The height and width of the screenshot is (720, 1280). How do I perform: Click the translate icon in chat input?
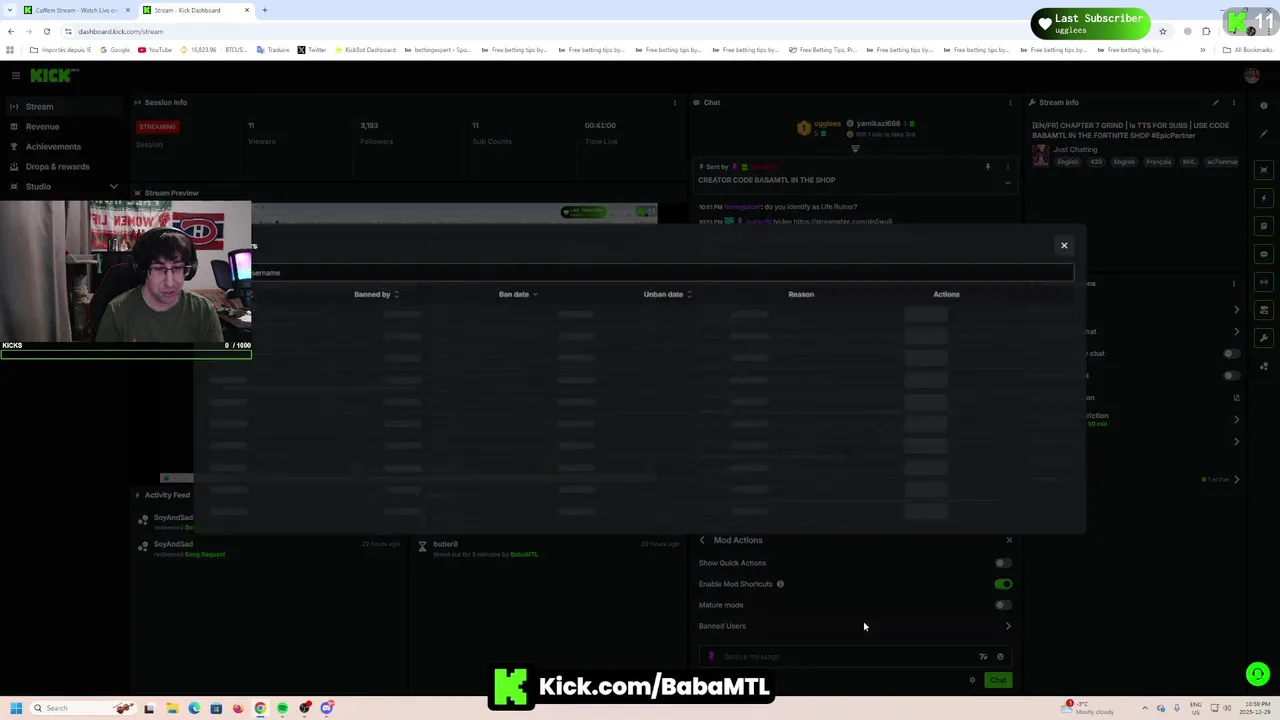click(983, 657)
